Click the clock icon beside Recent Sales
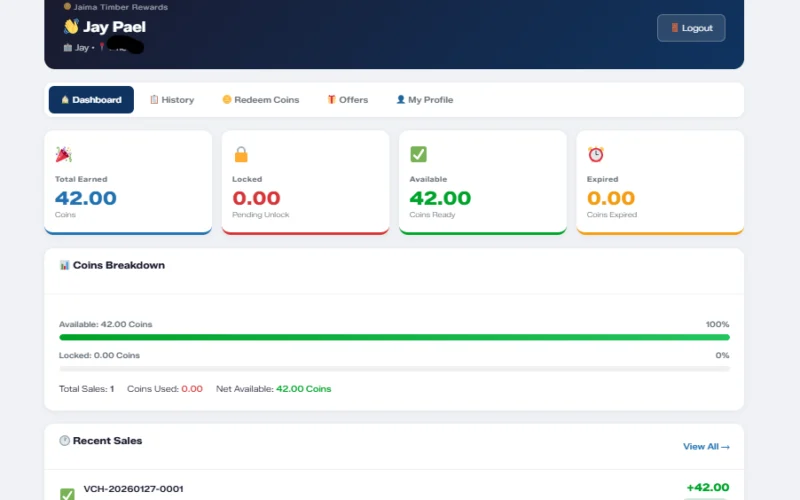The image size is (800, 500). coord(64,441)
